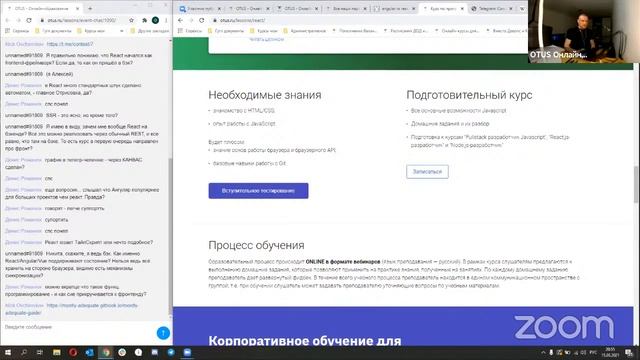Image resolution: width=640 pixels, height=360 pixels.
Task: Close the first tab with magnifier icon
Action: 219,8
